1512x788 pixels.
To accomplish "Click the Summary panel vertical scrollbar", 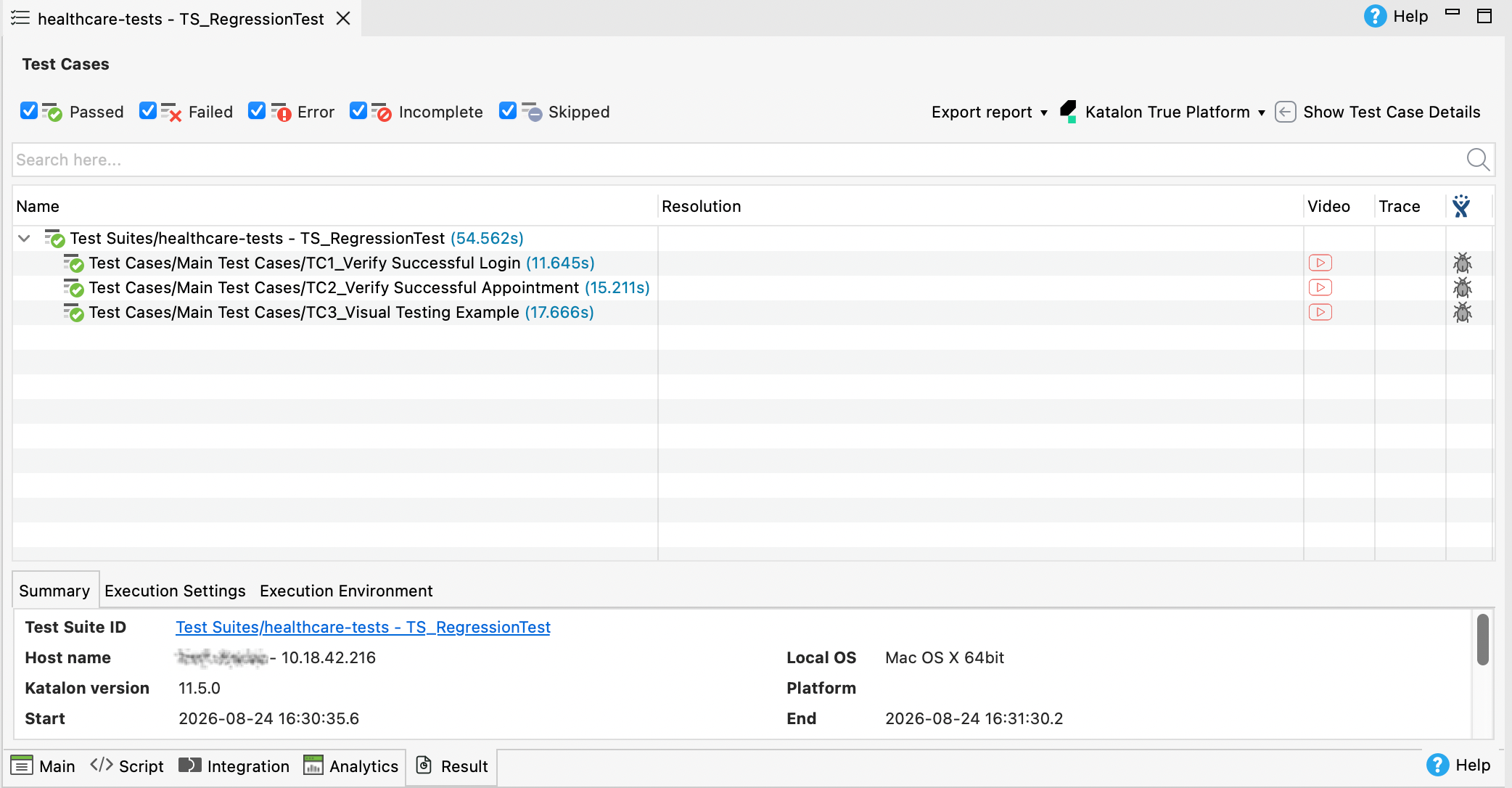I will [1483, 639].
